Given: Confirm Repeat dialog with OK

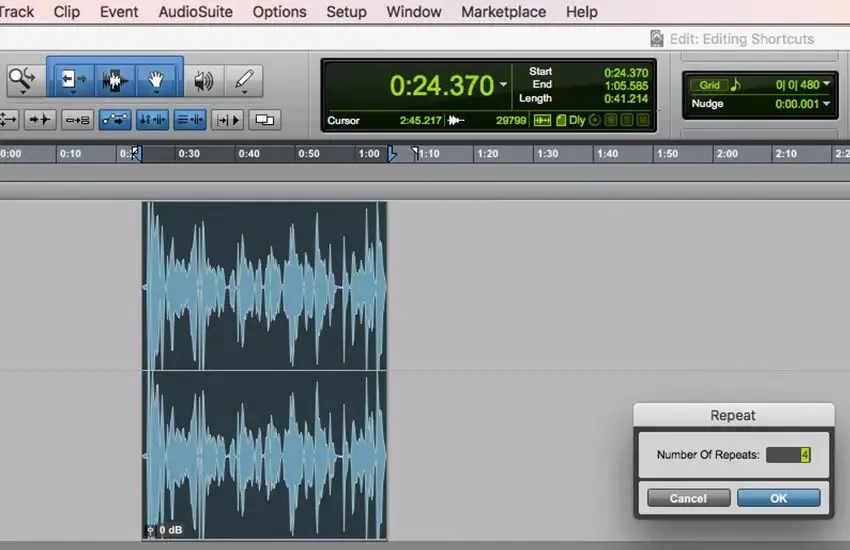Looking at the screenshot, I should tap(778, 498).
